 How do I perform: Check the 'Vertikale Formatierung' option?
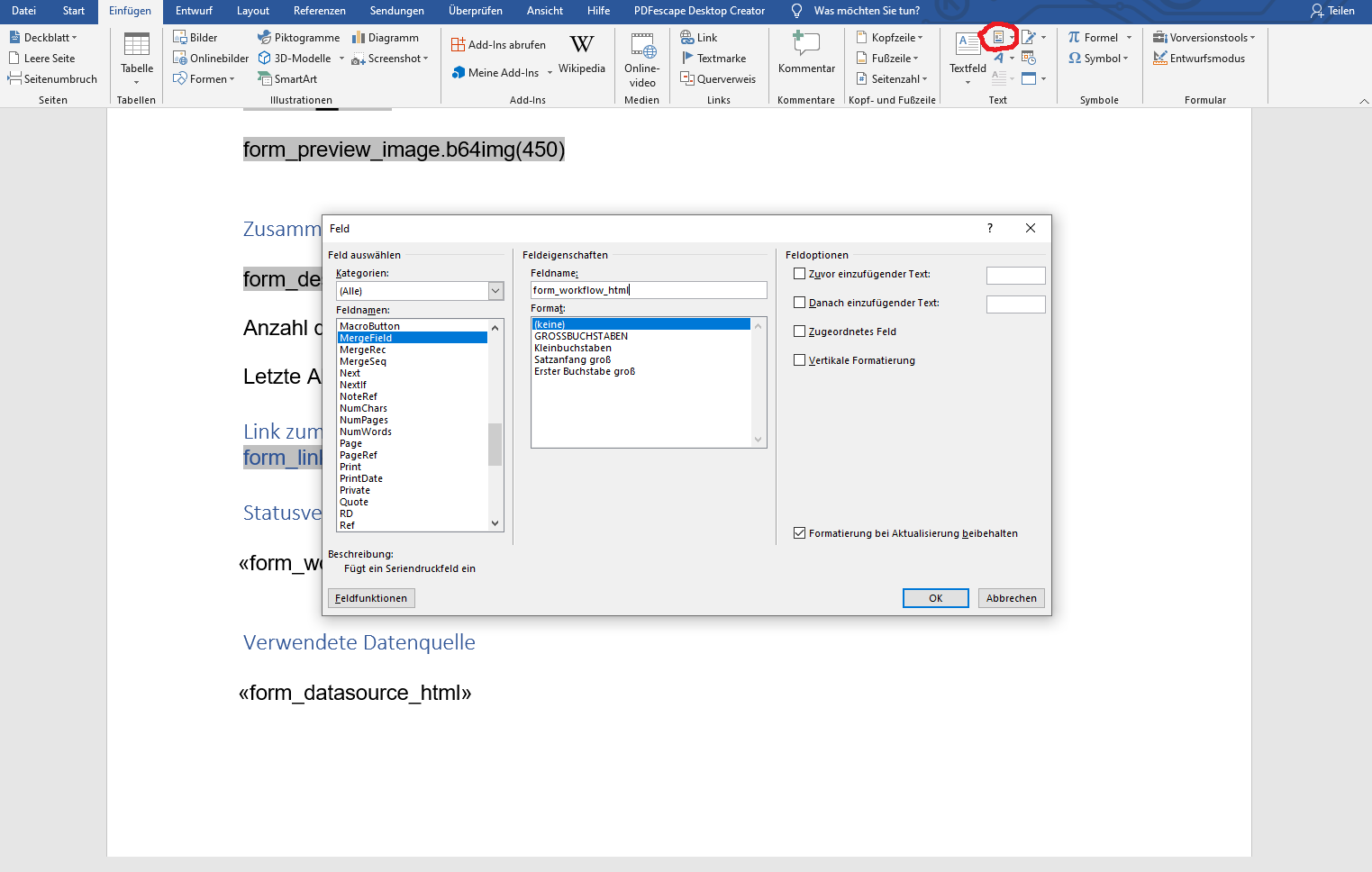point(799,360)
